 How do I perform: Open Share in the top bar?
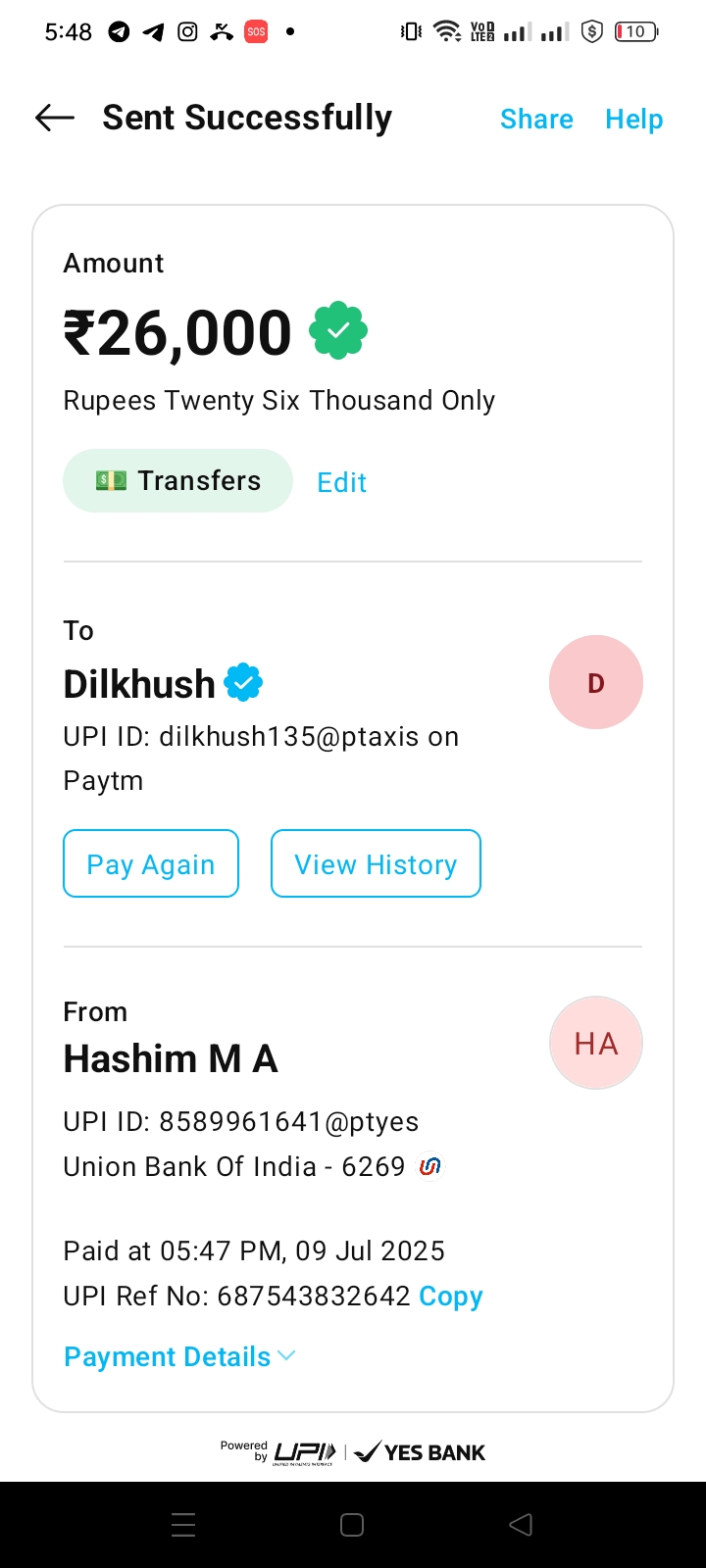click(x=536, y=120)
